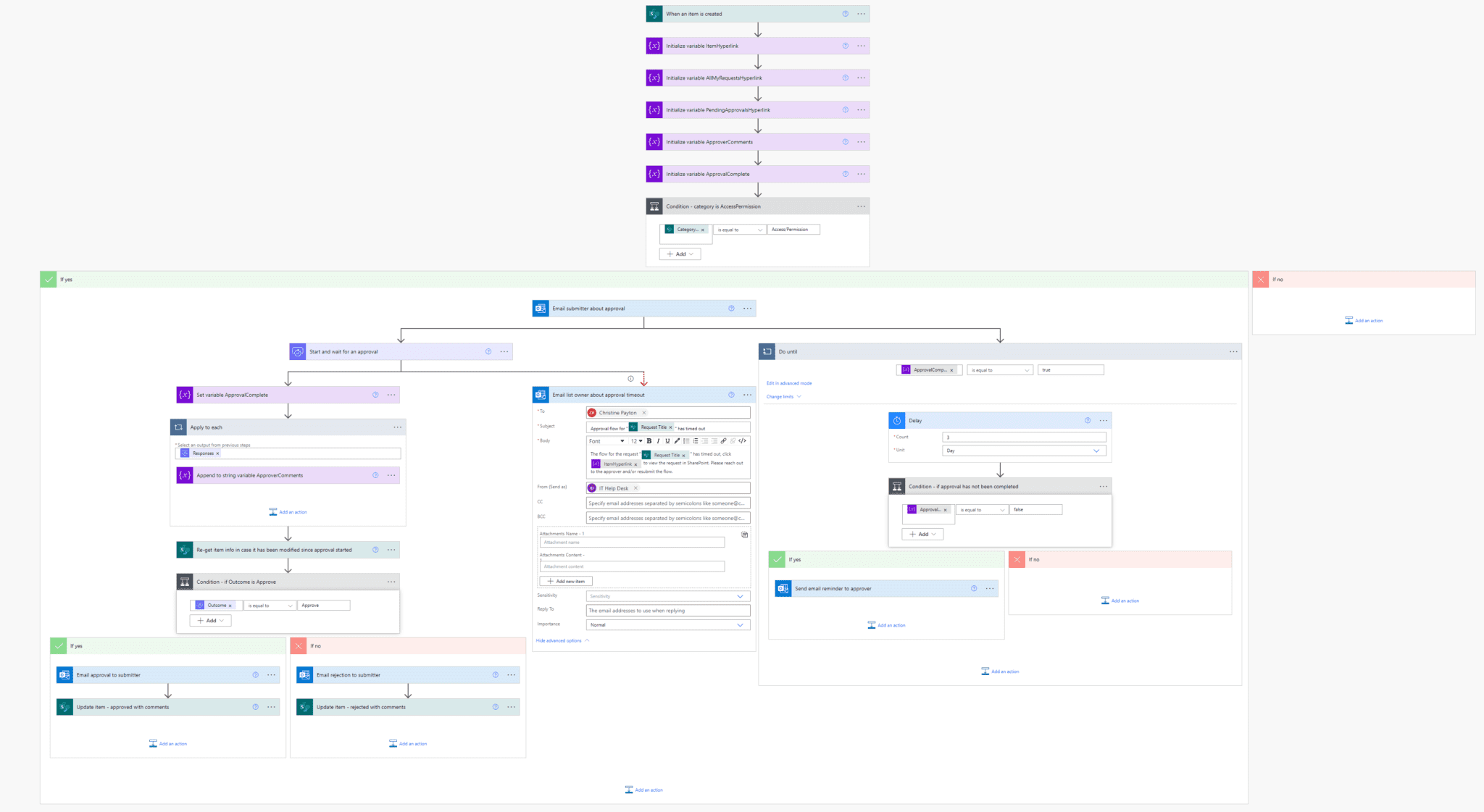Image resolution: width=1484 pixels, height=812 pixels.
Task: Insert link using body toolbar link icon
Action: pyautogui.click(x=723, y=441)
